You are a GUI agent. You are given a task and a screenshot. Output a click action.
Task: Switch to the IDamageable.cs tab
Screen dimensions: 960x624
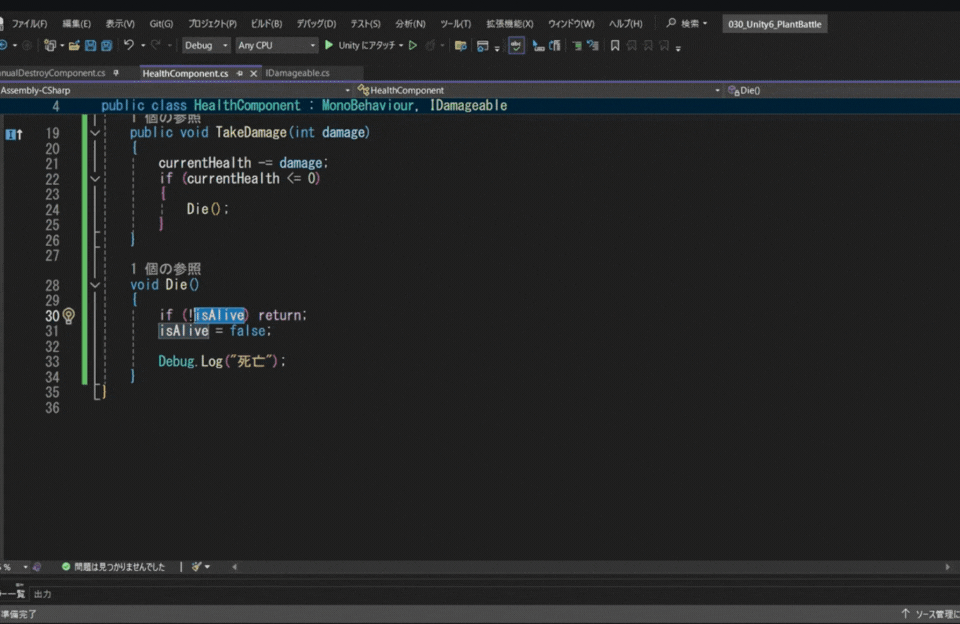point(297,73)
